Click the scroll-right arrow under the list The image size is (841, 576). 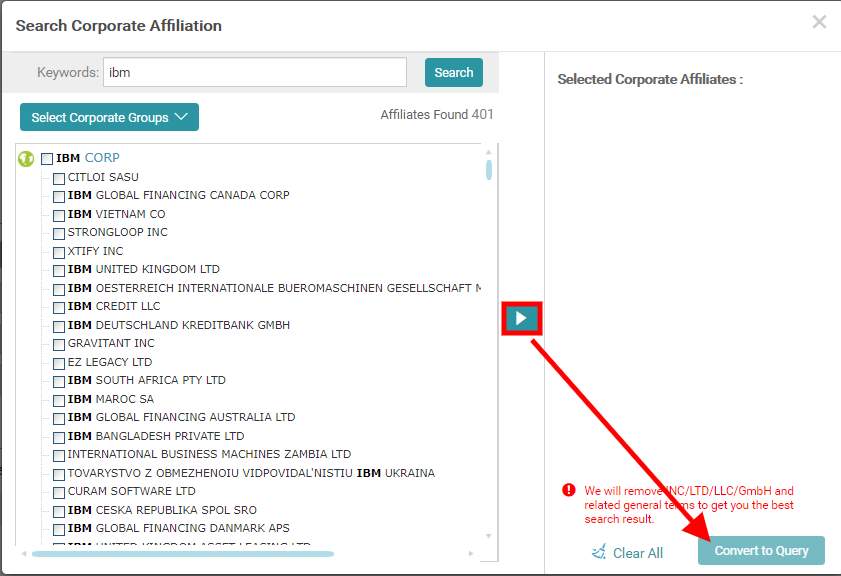coord(471,553)
